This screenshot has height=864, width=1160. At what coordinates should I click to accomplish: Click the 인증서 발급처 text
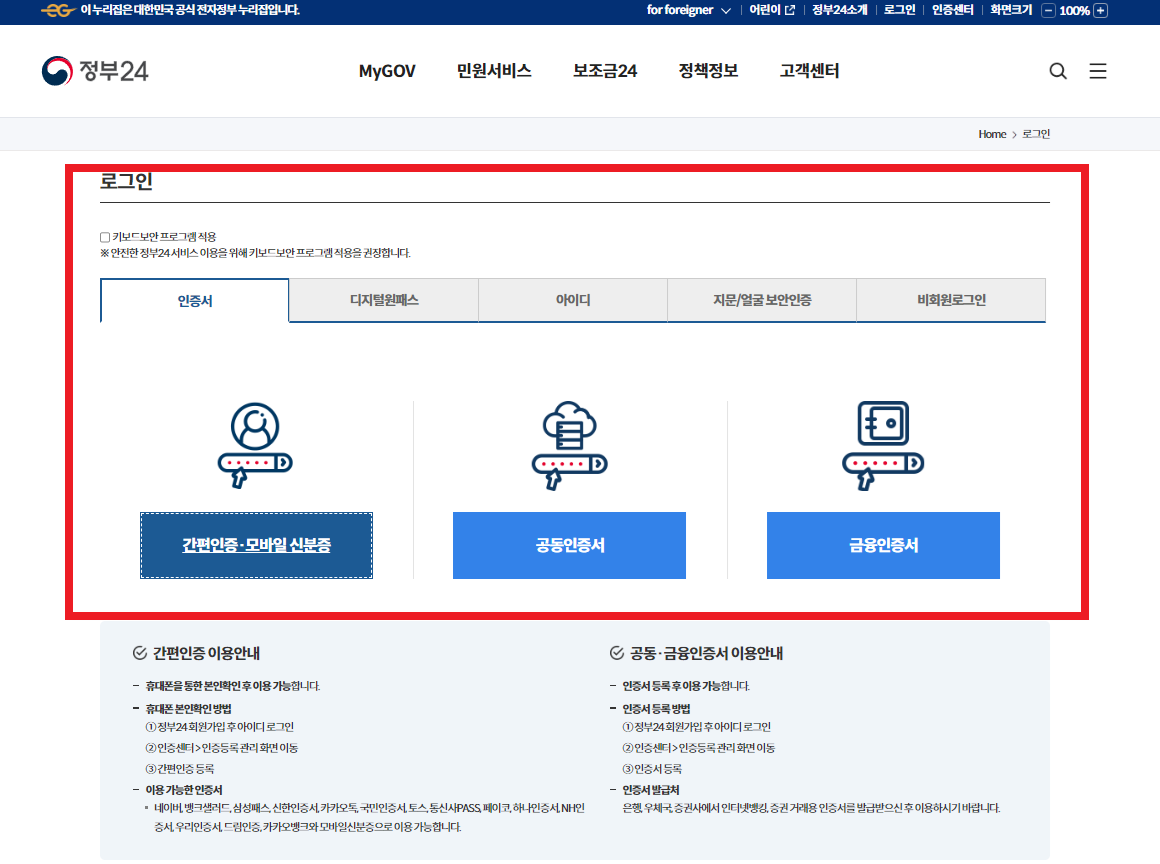click(x=650, y=790)
